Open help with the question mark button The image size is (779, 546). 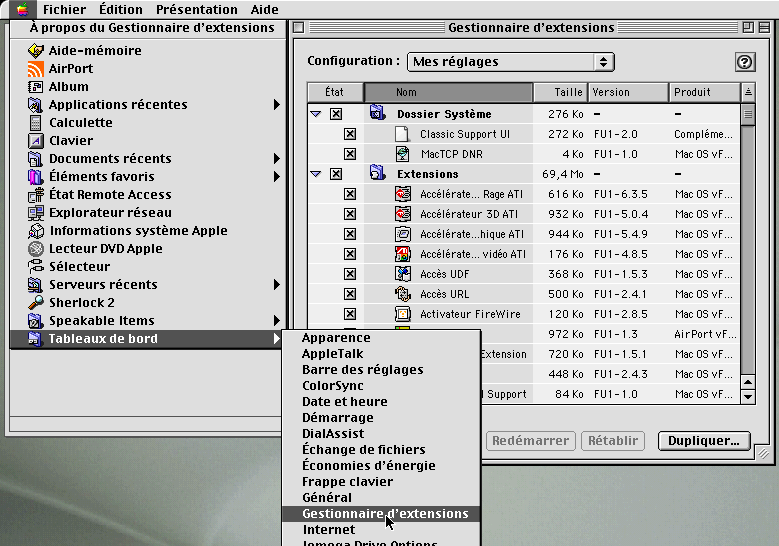pyautogui.click(x=745, y=62)
